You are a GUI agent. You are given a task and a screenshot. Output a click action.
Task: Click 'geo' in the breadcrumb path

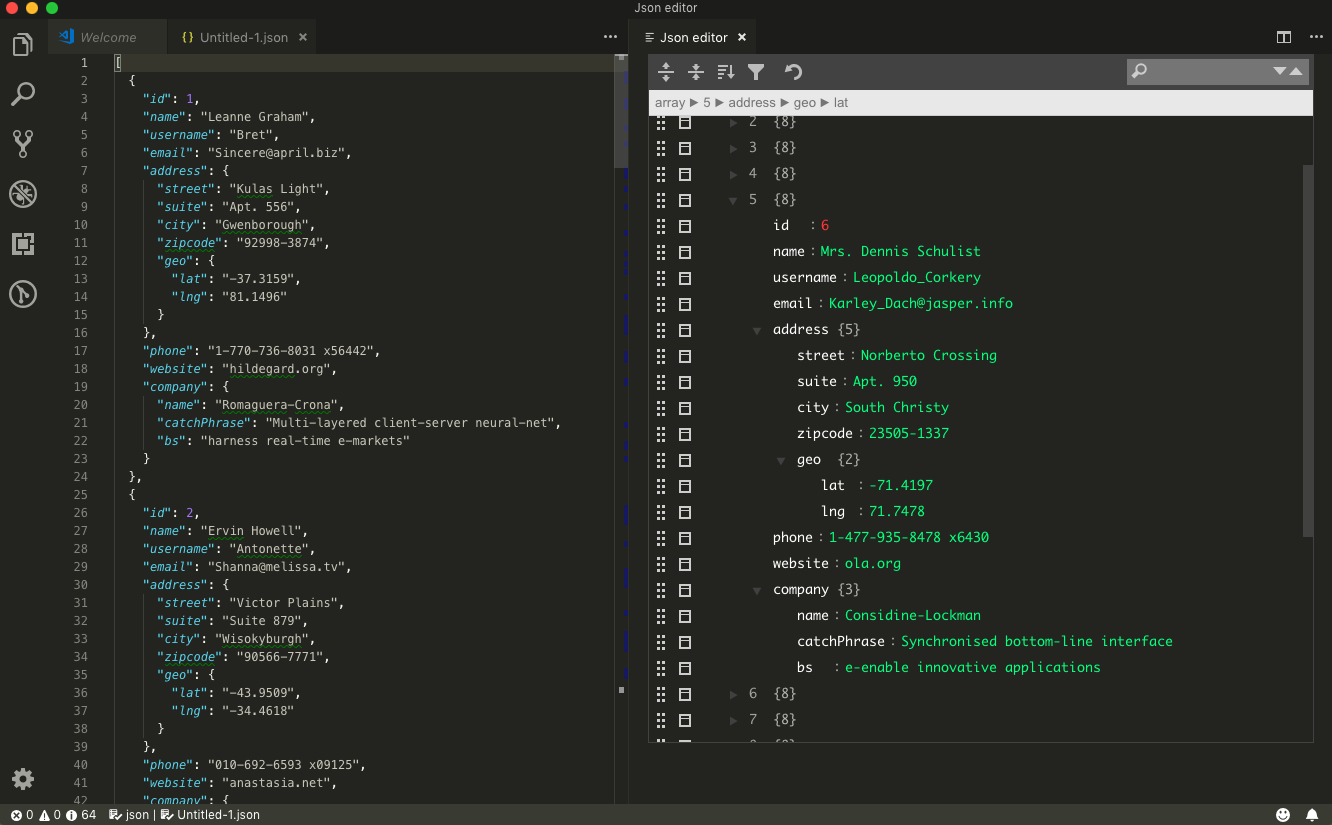(805, 102)
